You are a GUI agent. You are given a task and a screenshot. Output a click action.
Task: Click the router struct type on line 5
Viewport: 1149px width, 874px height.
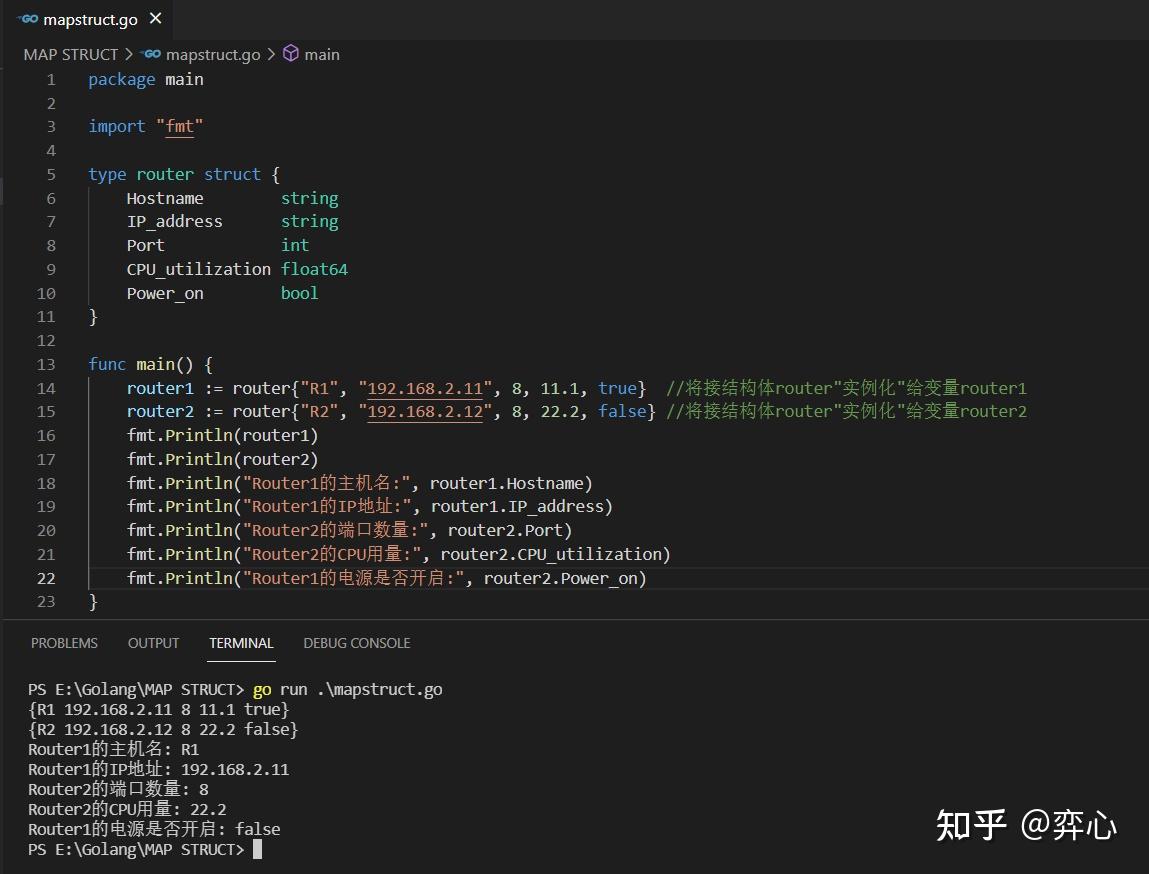(164, 174)
